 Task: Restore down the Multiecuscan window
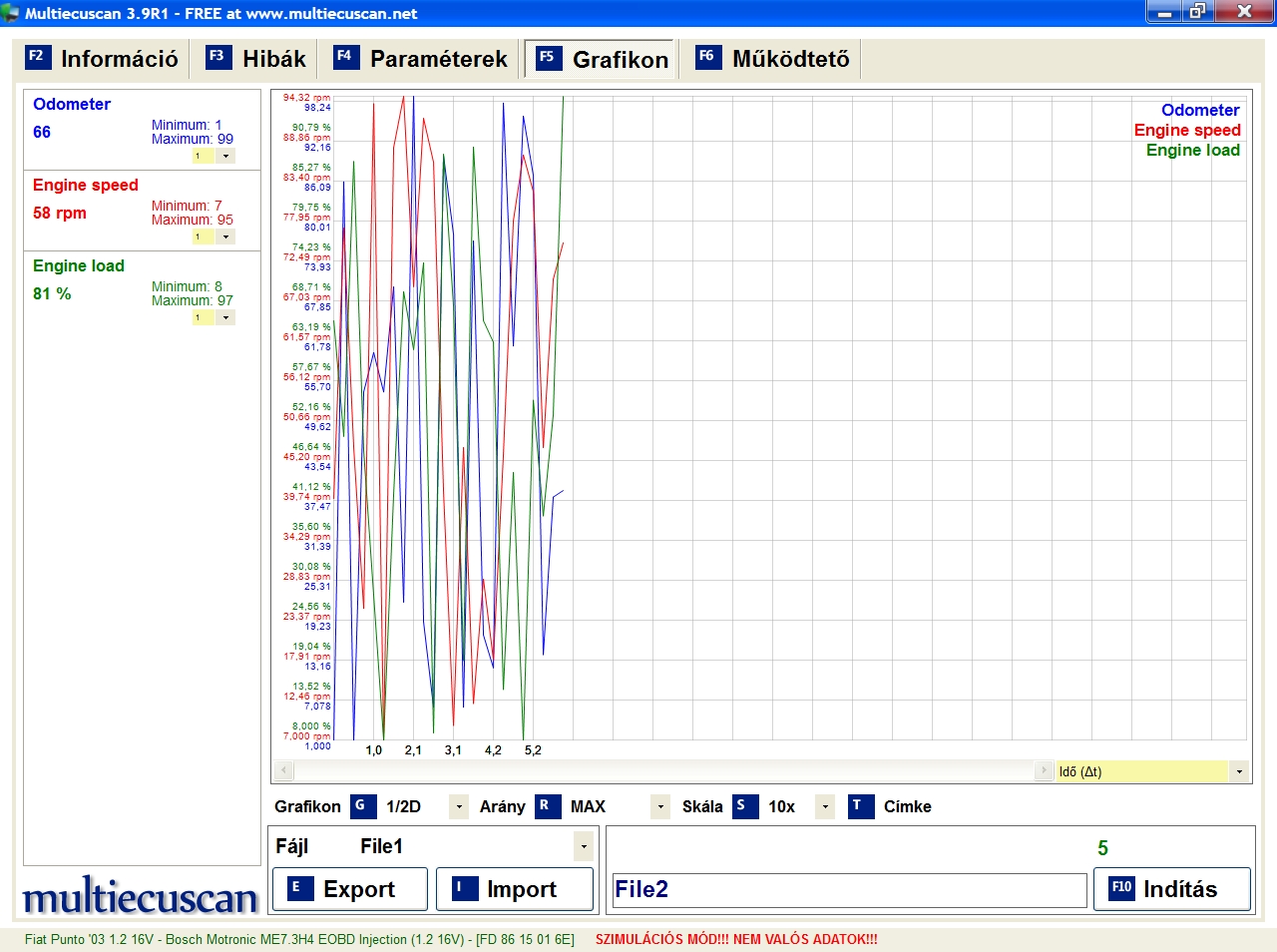(x=1197, y=12)
